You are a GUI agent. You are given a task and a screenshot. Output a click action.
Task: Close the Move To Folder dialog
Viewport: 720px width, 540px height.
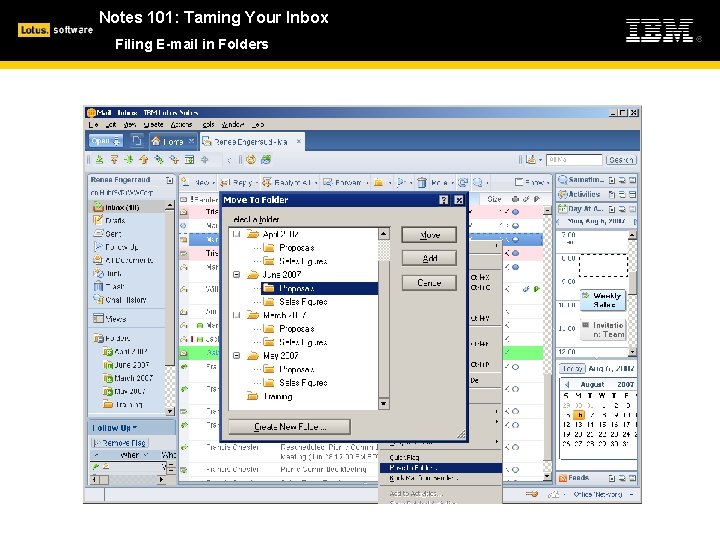pos(459,200)
